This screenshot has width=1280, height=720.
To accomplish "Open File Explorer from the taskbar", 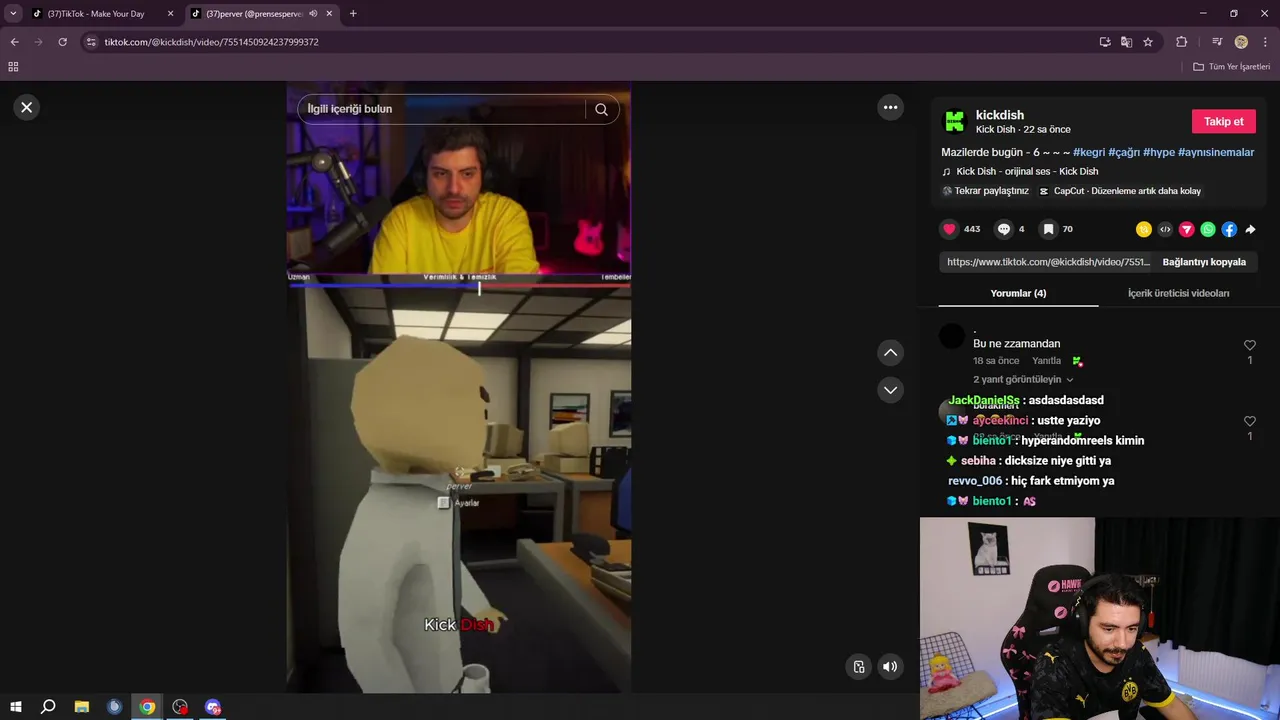I will [82, 707].
